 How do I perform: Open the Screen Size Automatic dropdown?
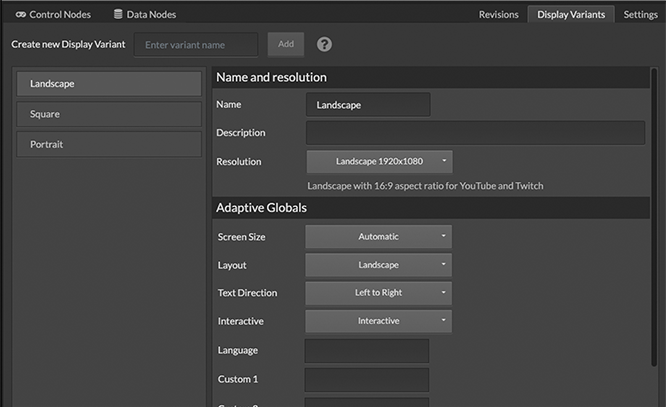point(378,237)
